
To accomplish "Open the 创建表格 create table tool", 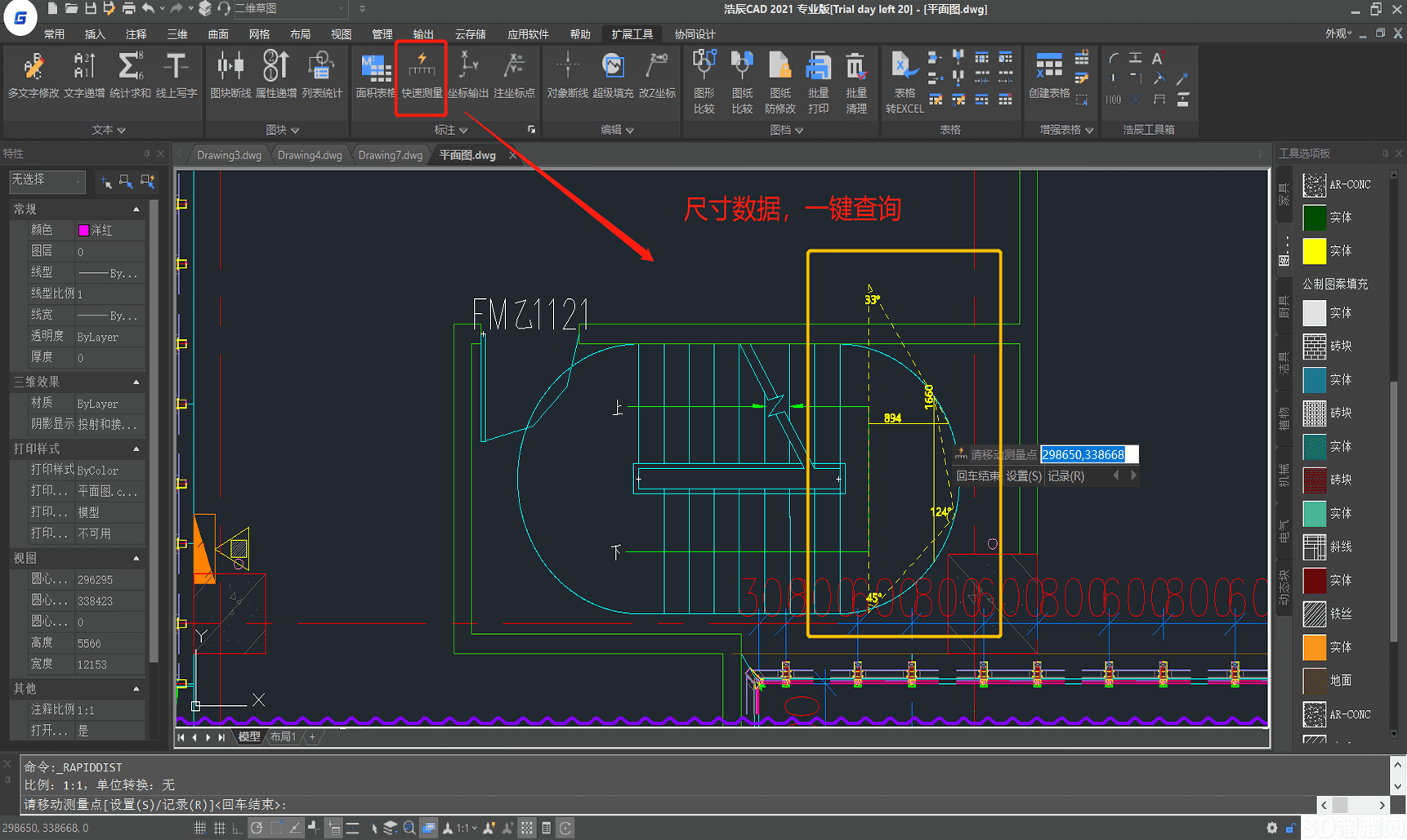I will [1049, 75].
